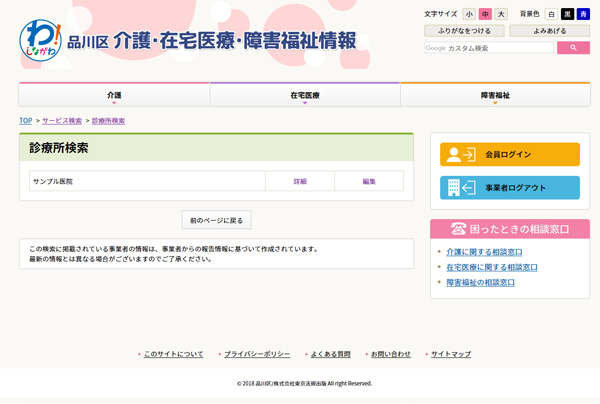Open プライバシーポリシー footer link

[x=257, y=354]
